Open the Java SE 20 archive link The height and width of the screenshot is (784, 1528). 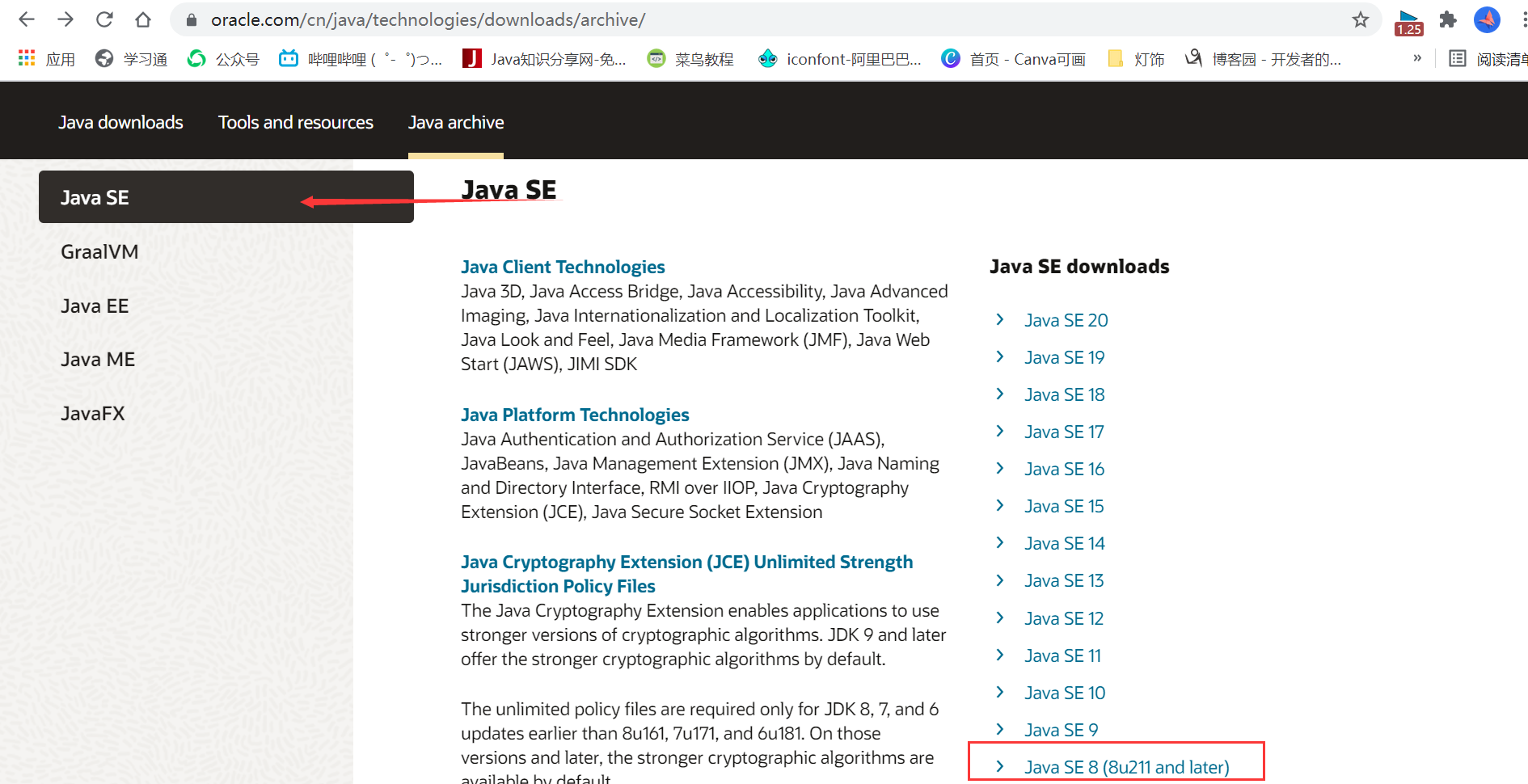pyautogui.click(x=1066, y=321)
